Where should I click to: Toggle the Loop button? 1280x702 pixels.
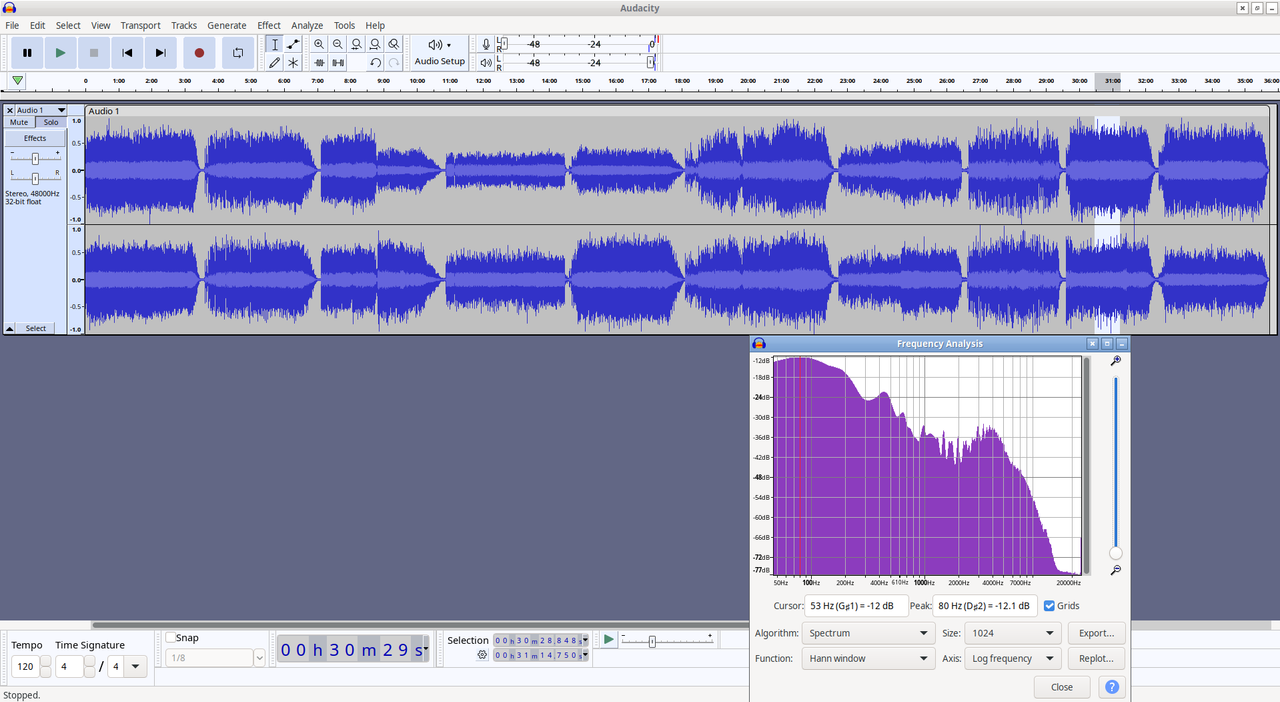click(x=237, y=53)
